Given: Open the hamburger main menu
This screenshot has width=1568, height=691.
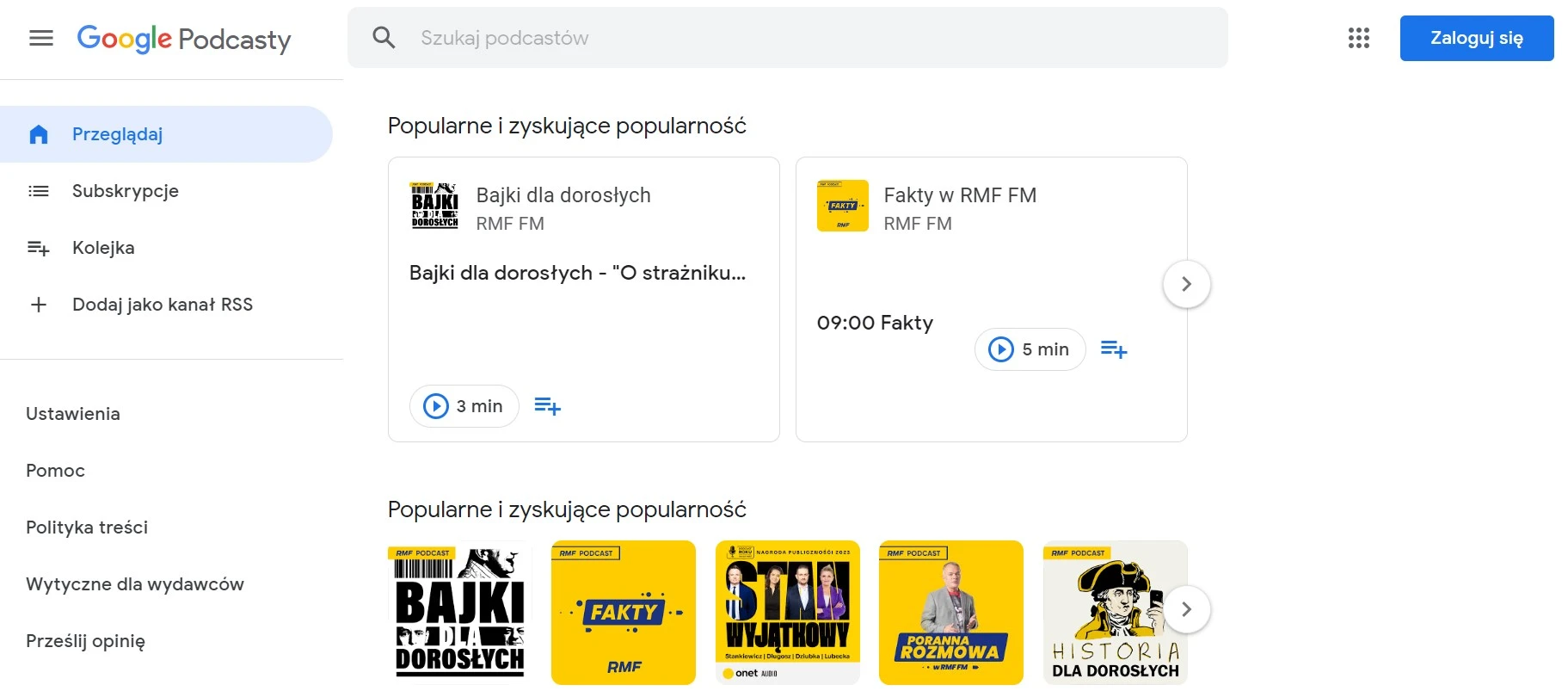Looking at the screenshot, I should [x=41, y=38].
